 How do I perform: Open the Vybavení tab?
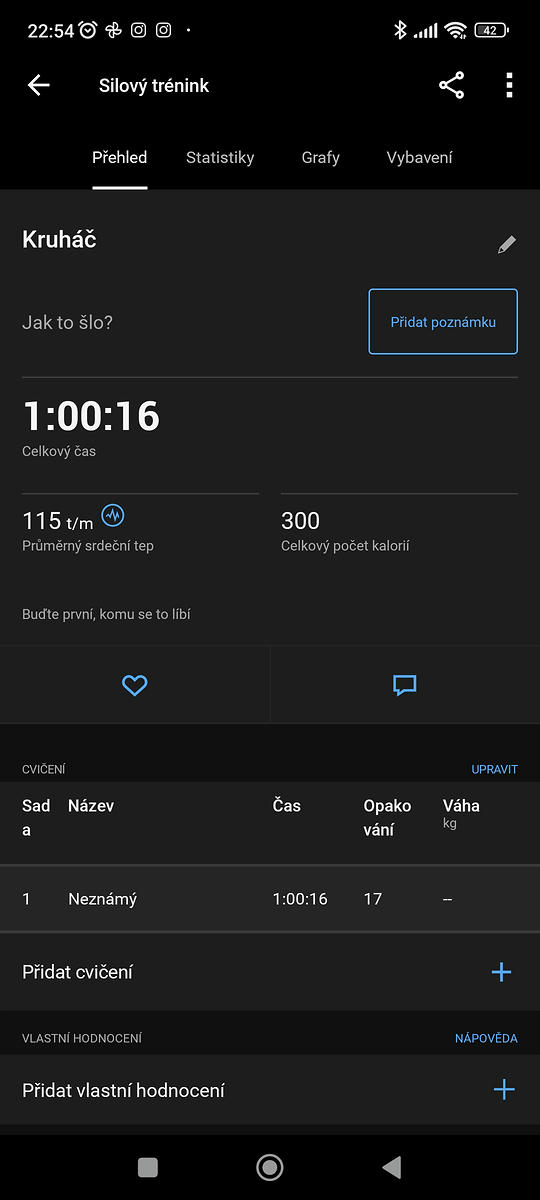coord(420,158)
